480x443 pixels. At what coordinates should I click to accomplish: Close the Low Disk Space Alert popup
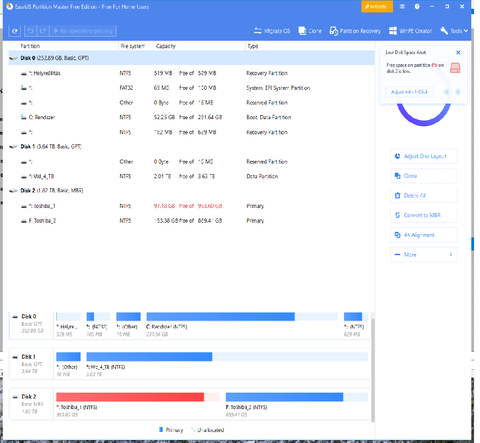tap(458, 52)
